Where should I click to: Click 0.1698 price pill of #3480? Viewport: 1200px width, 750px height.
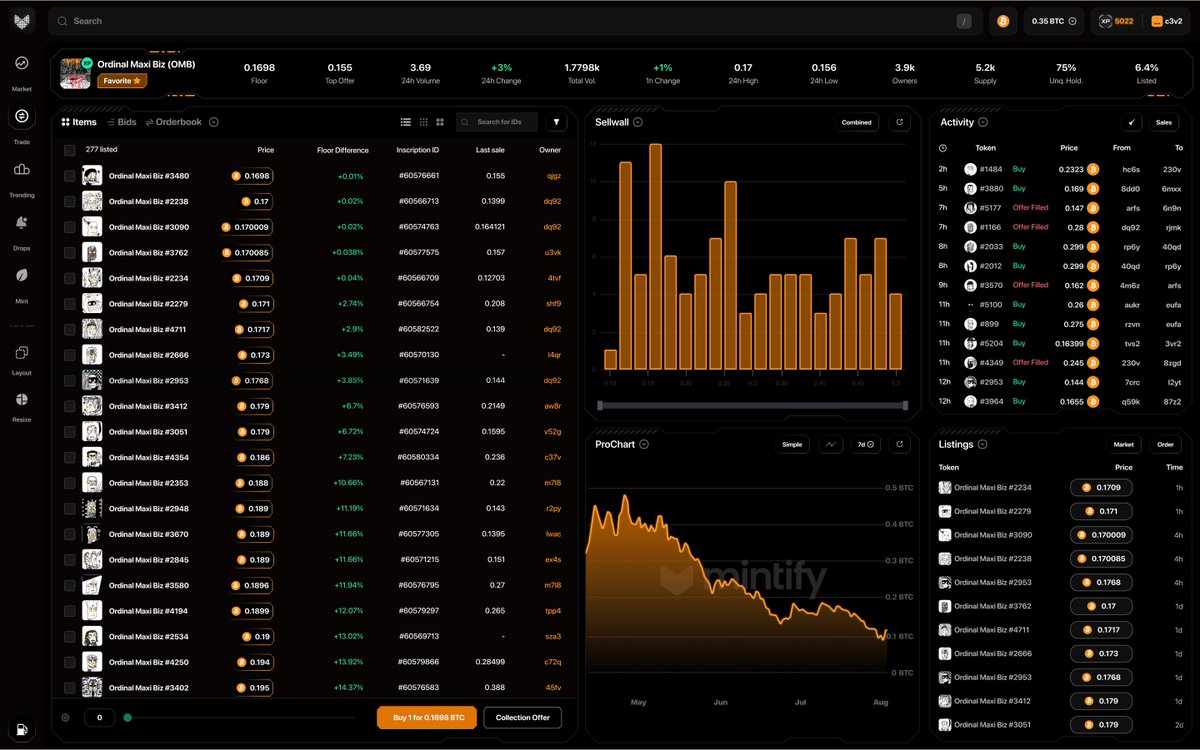pyautogui.click(x=251, y=176)
